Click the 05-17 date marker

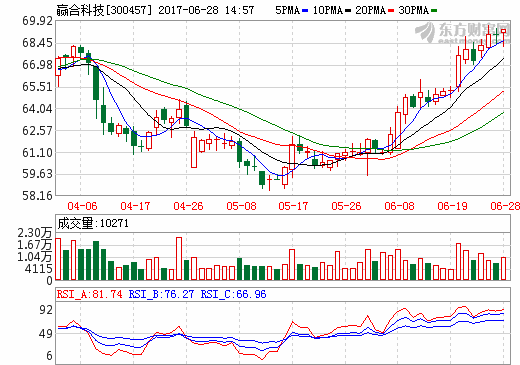(x=293, y=206)
